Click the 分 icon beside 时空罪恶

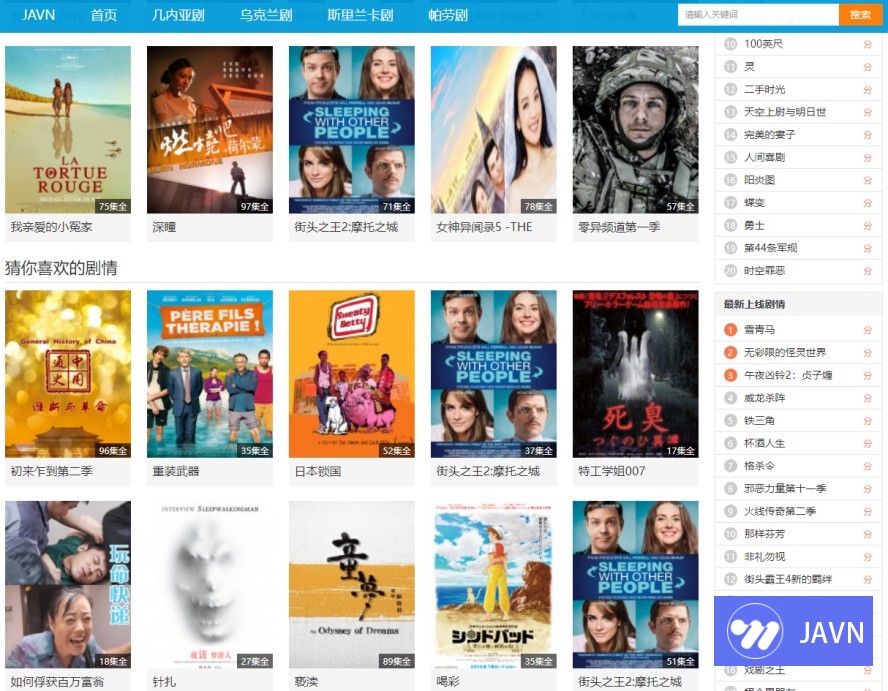tap(867, 271)
